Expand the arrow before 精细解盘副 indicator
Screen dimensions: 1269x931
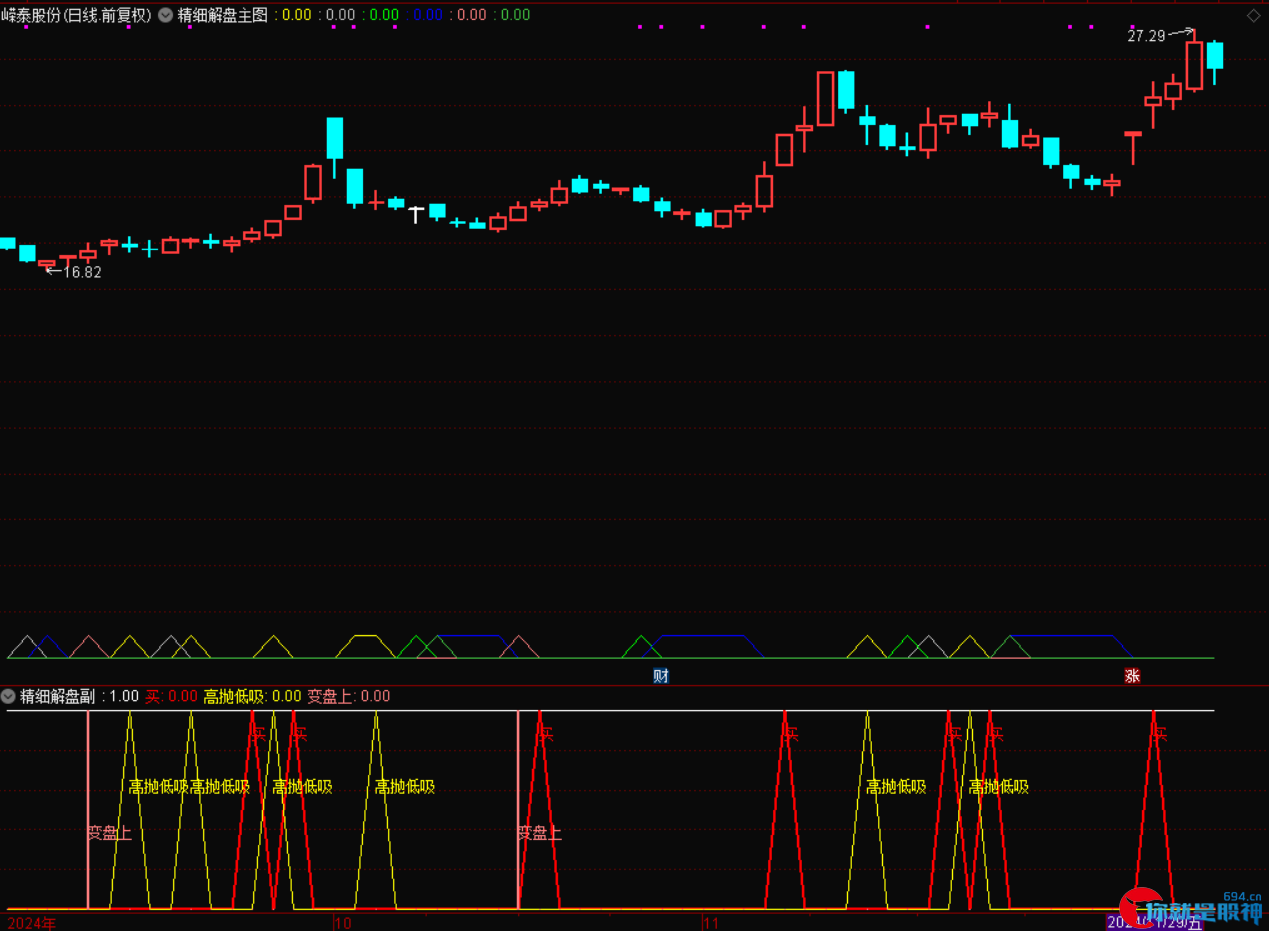[x=8, y=696]
